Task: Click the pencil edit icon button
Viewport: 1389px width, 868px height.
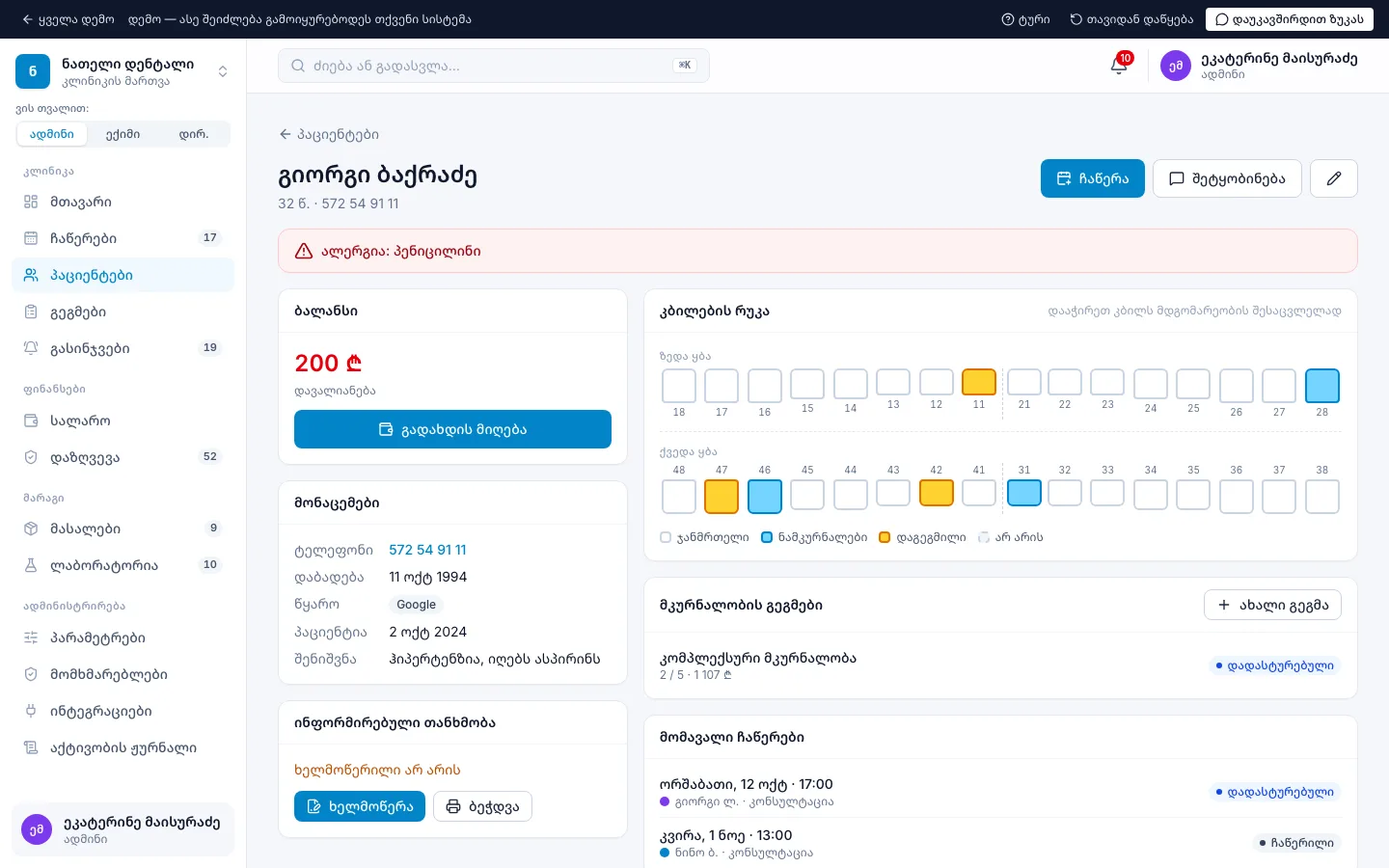Action: (x=1334, y=178)
